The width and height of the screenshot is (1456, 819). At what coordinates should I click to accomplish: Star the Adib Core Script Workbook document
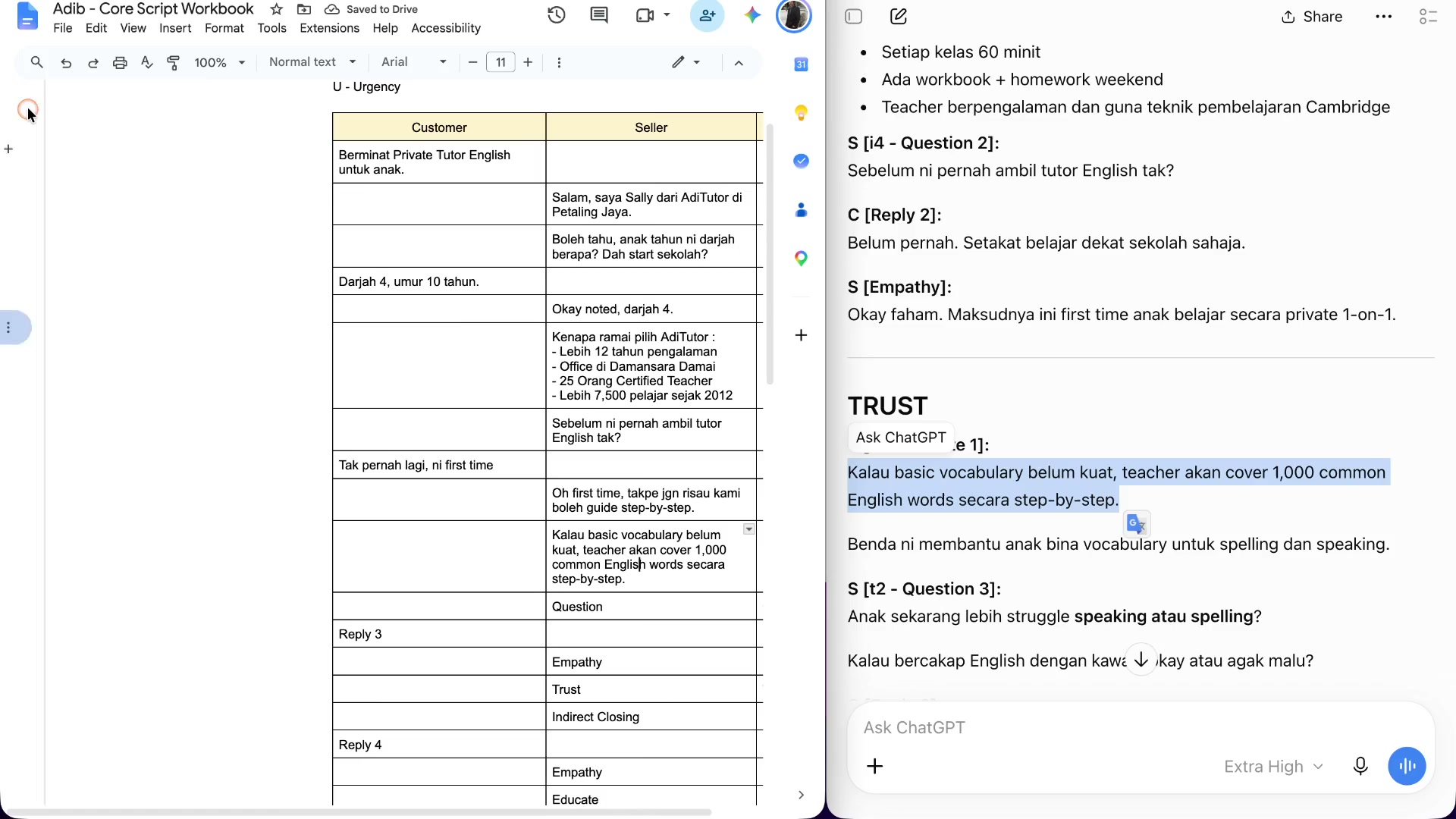tap(277, 9)
